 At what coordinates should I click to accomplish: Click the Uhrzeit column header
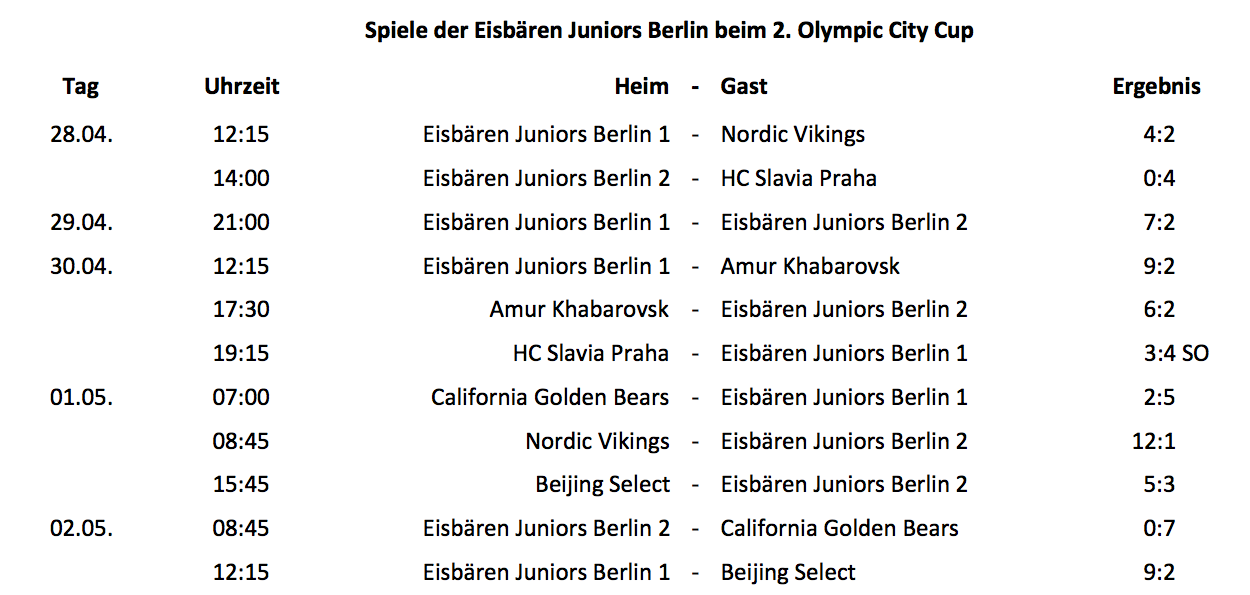pyautogui.click(x=242, y=87)
